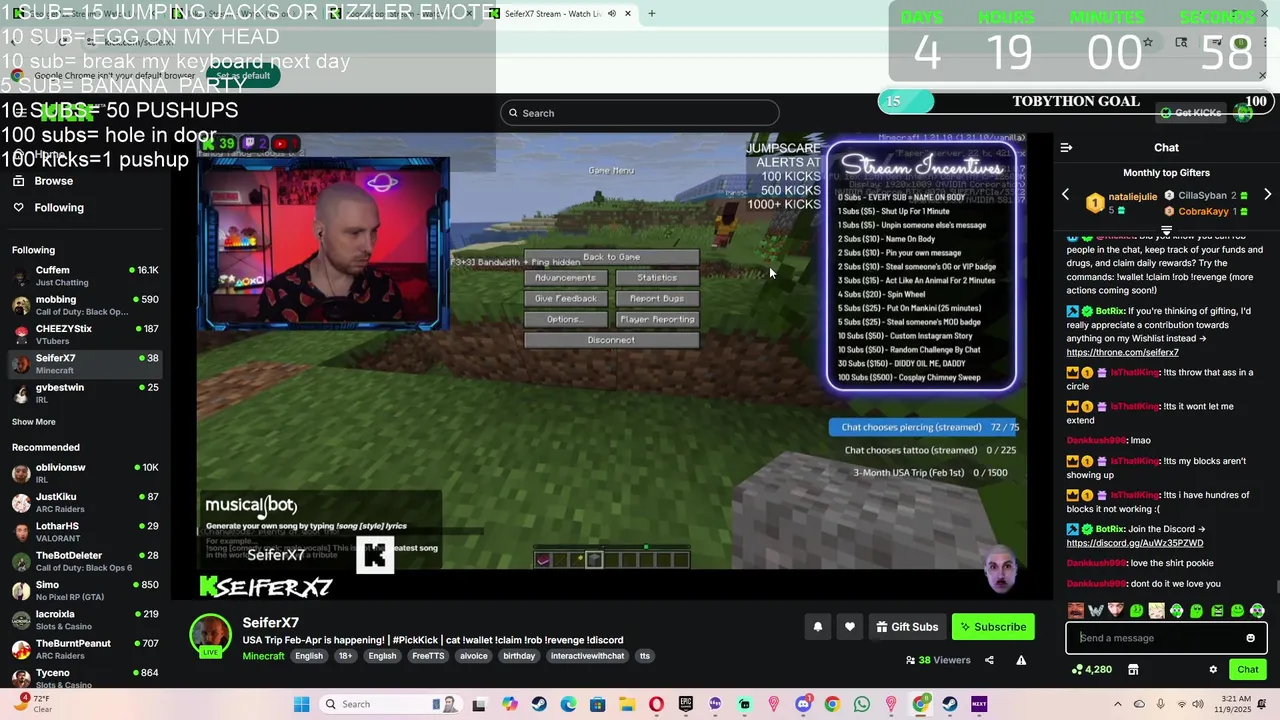Click the heart follow button
This screenshot has height=720, width=1280.
click(849, 627)
